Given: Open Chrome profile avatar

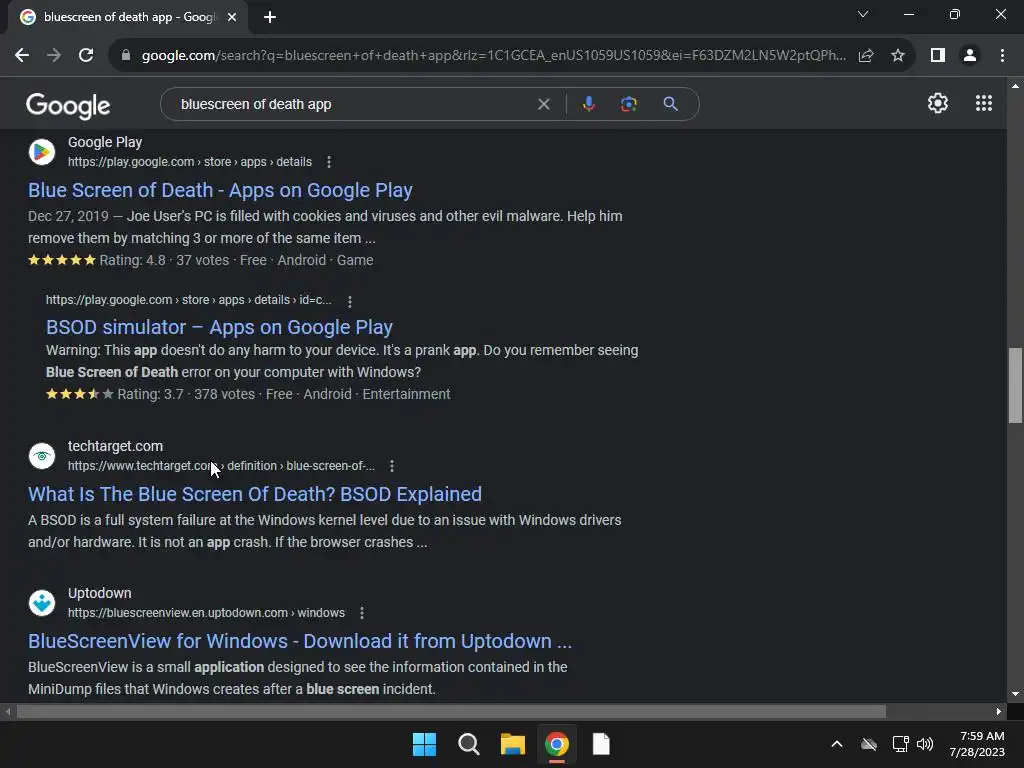Looking at the screenshot, I should coord(970,56).
